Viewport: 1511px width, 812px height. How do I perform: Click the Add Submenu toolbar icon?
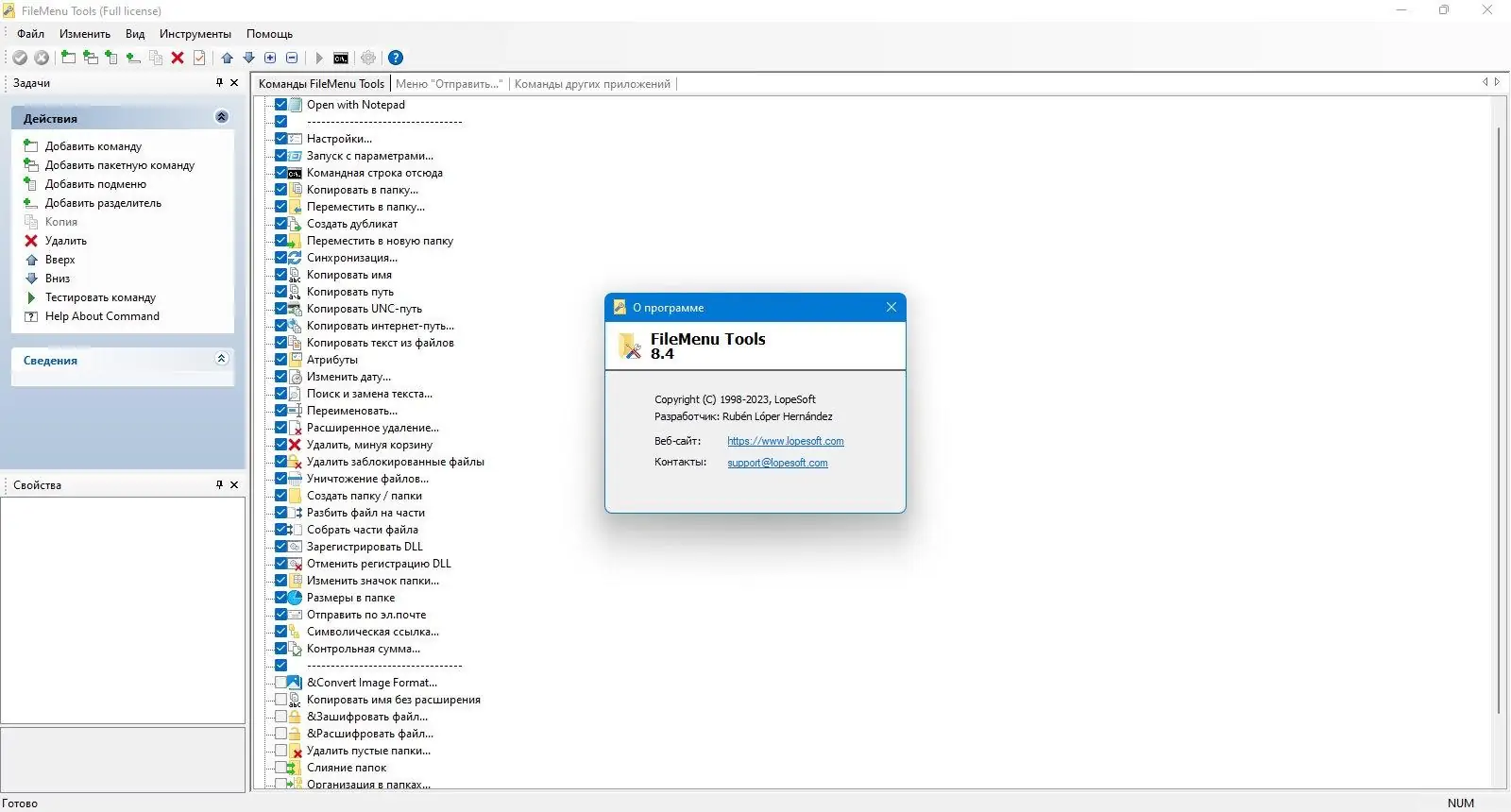[x=111, y=58]
